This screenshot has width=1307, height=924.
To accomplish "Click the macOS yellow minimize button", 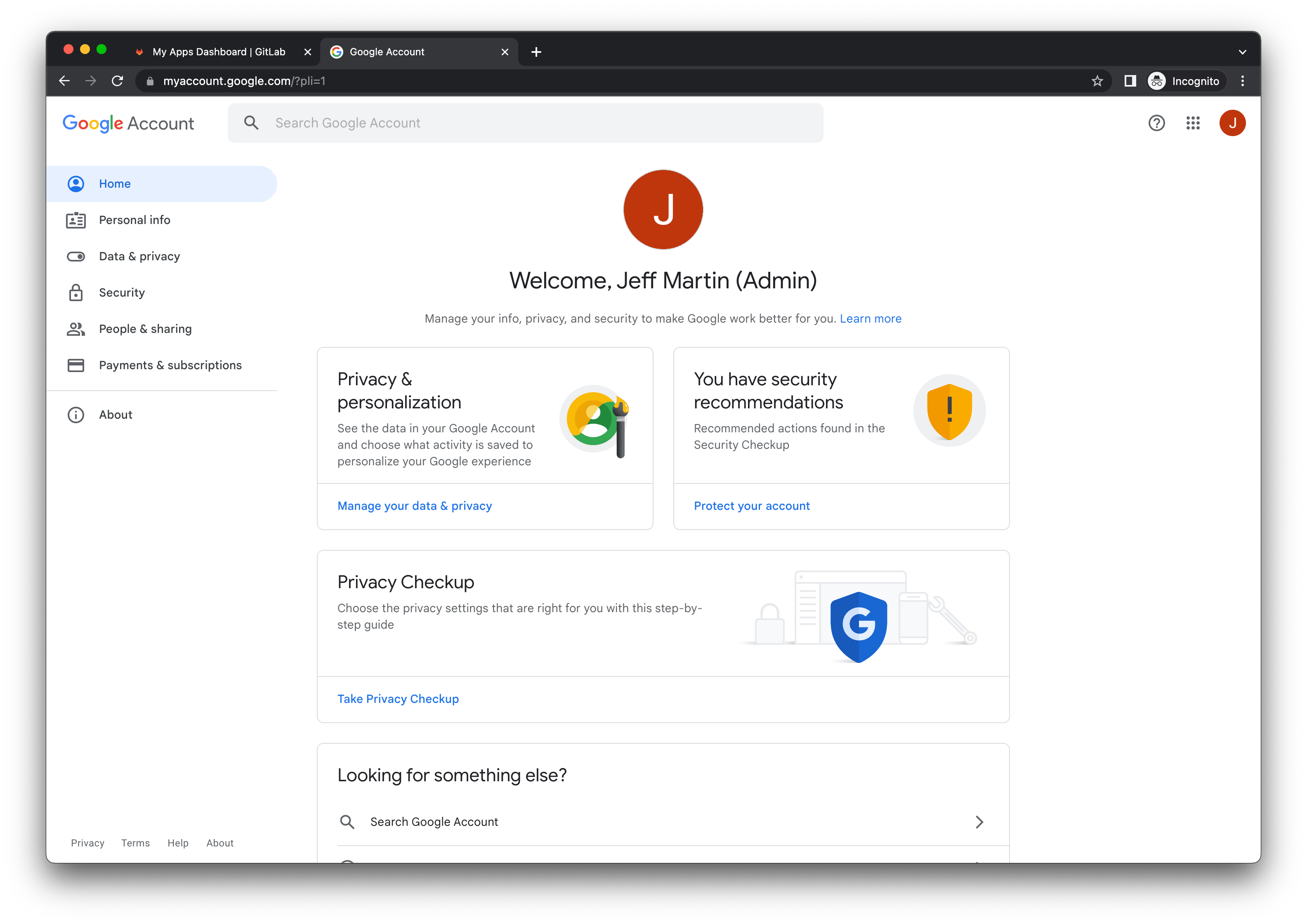I will click(x=85, y=49).
